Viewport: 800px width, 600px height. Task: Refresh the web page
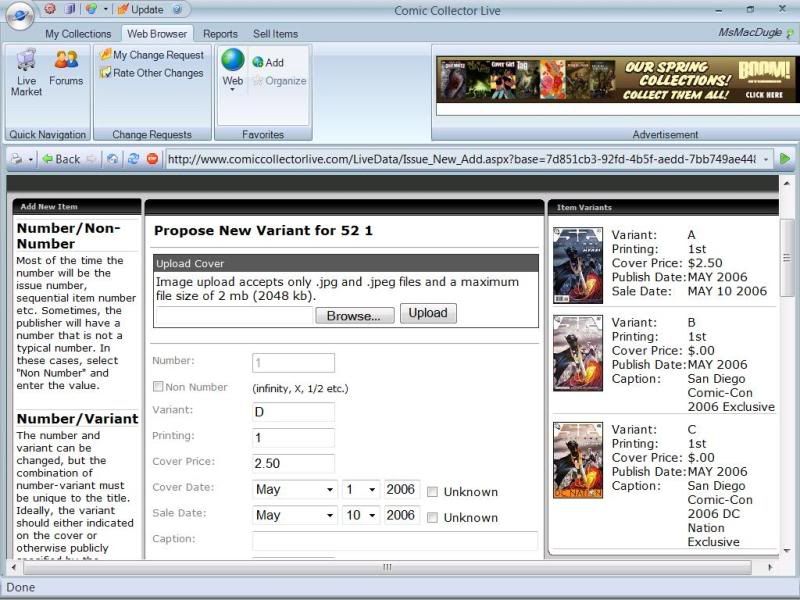(x=133, y=159)
